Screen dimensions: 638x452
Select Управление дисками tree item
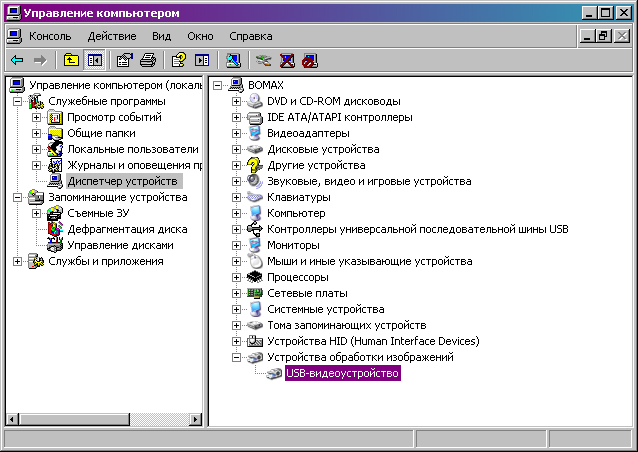tap(120, 245)
